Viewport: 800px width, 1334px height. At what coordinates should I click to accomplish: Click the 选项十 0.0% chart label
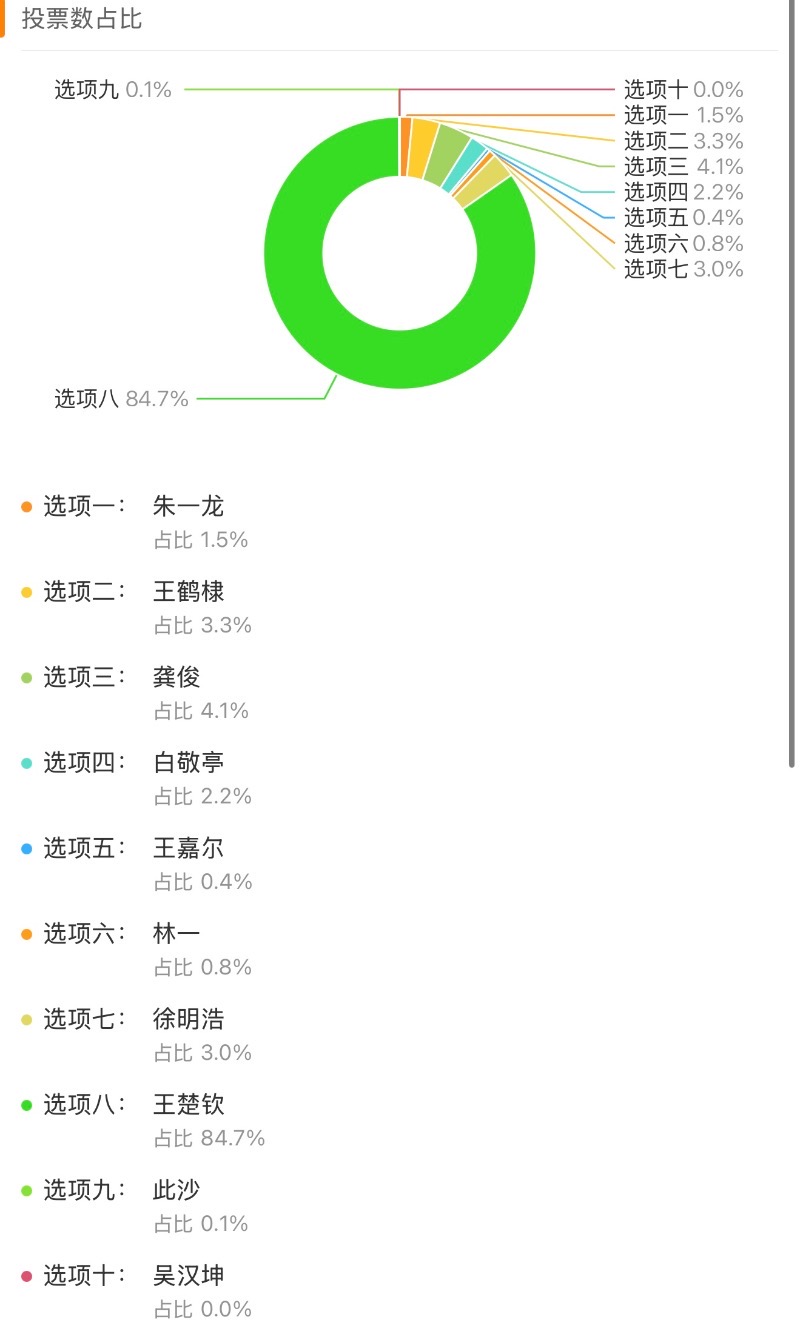(684, 90)
